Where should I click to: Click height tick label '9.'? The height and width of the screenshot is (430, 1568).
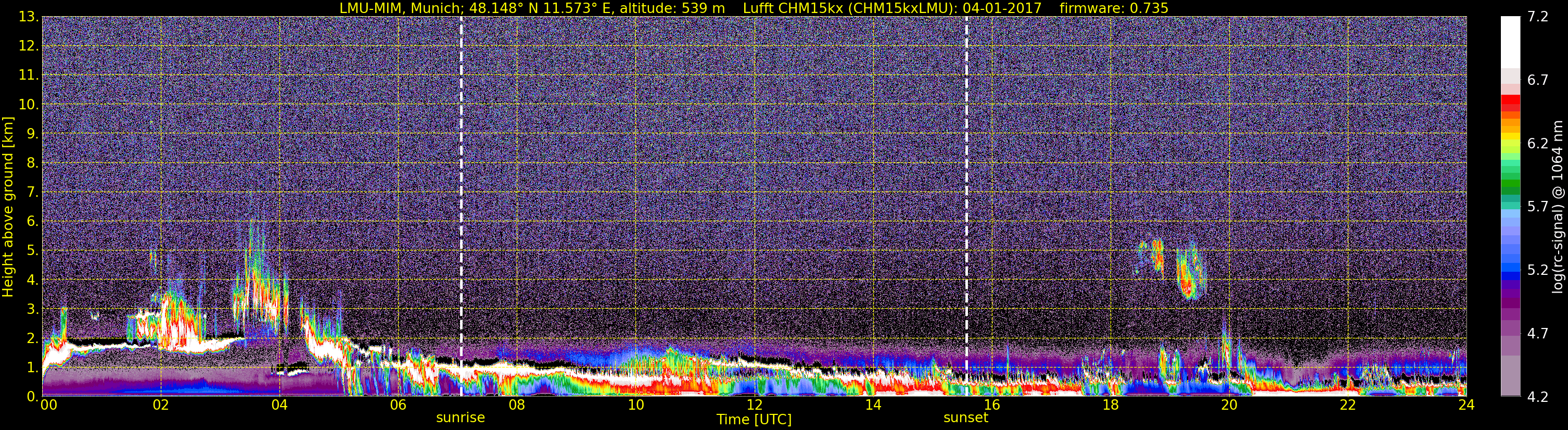32,133
